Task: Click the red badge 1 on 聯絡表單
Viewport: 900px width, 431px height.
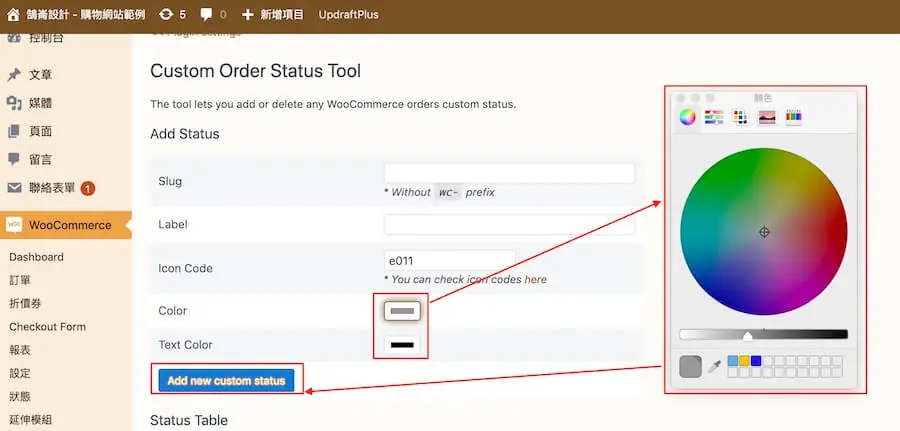Action: point(88,188)
